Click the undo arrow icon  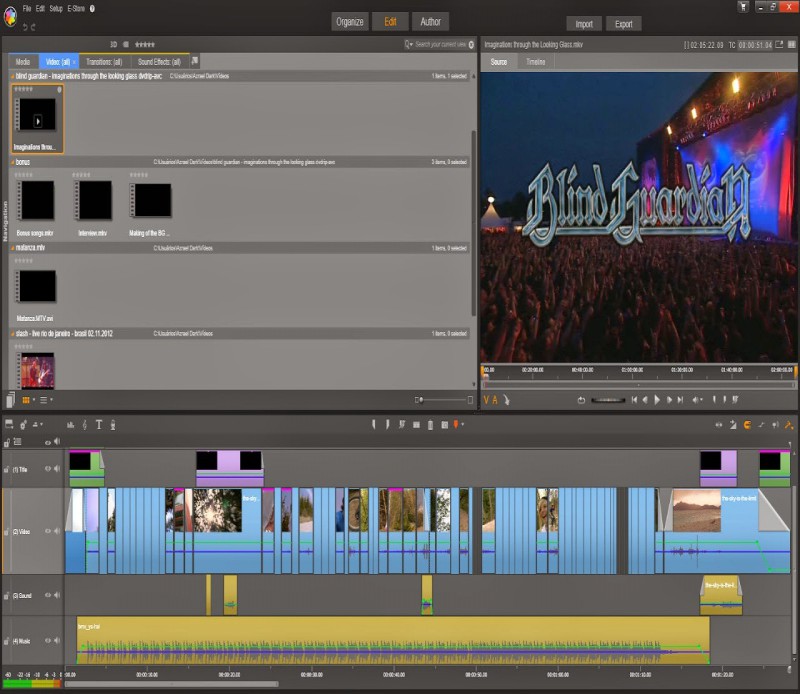(25, 27)
